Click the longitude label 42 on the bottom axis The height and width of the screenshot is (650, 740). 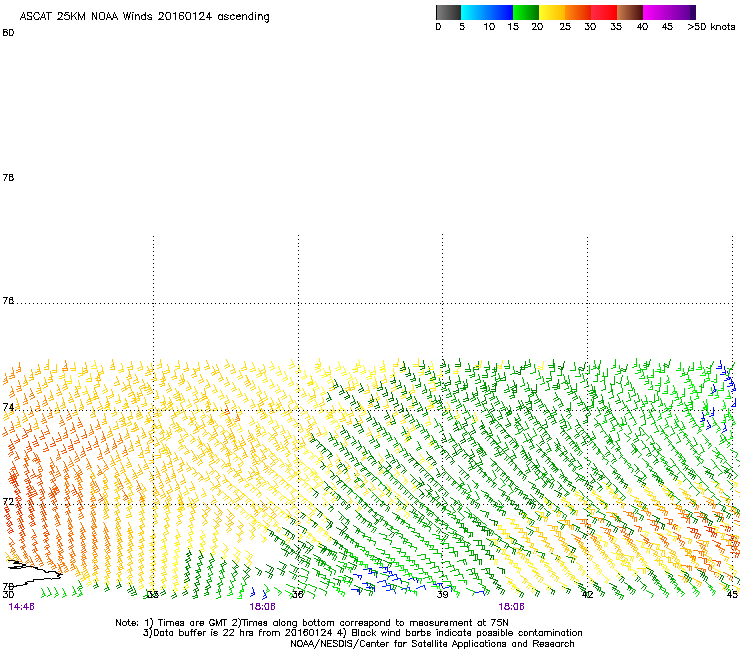[x=587, y=594]
